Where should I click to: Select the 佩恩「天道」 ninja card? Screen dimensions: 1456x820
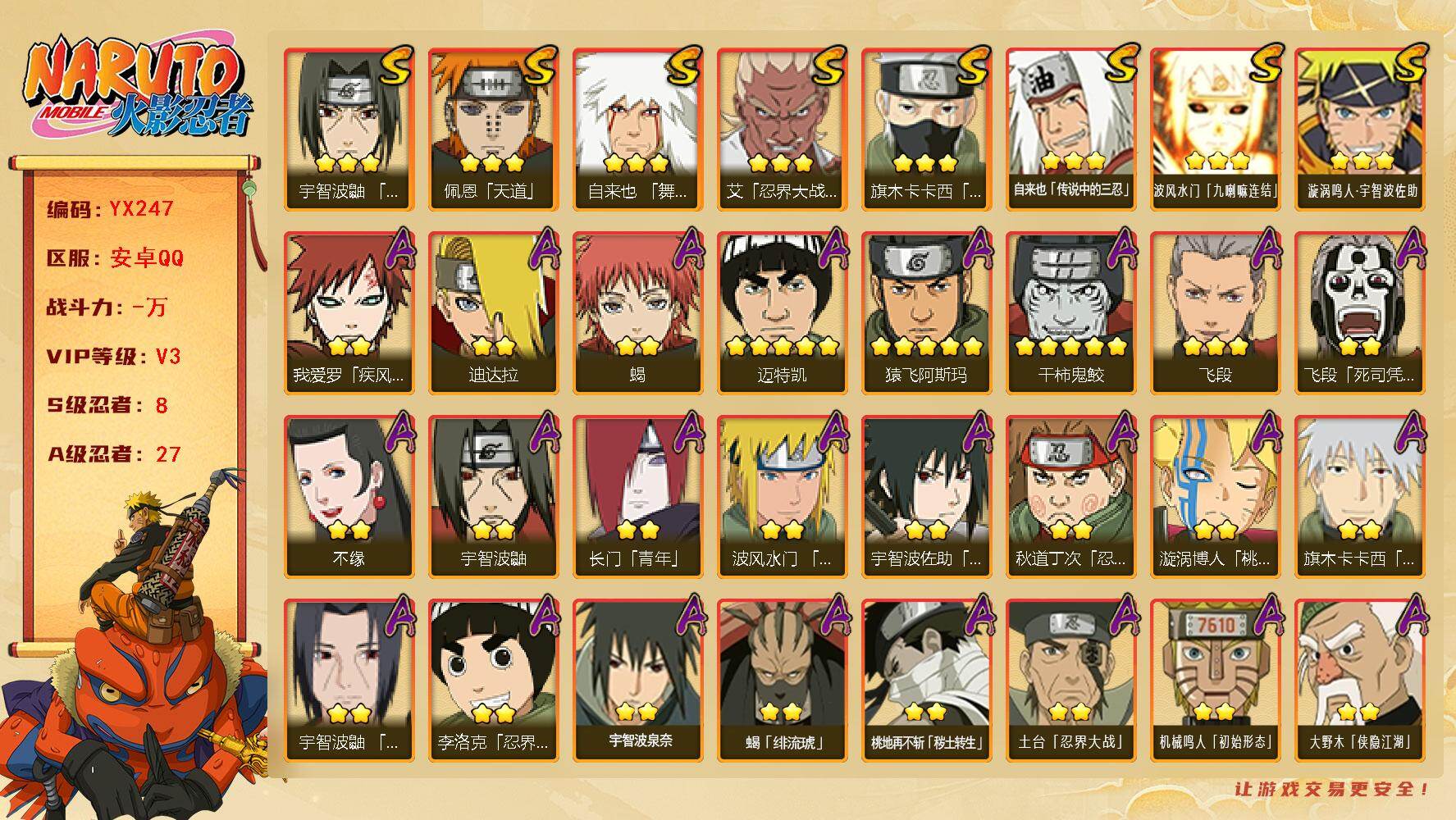[x=493, y=129]
